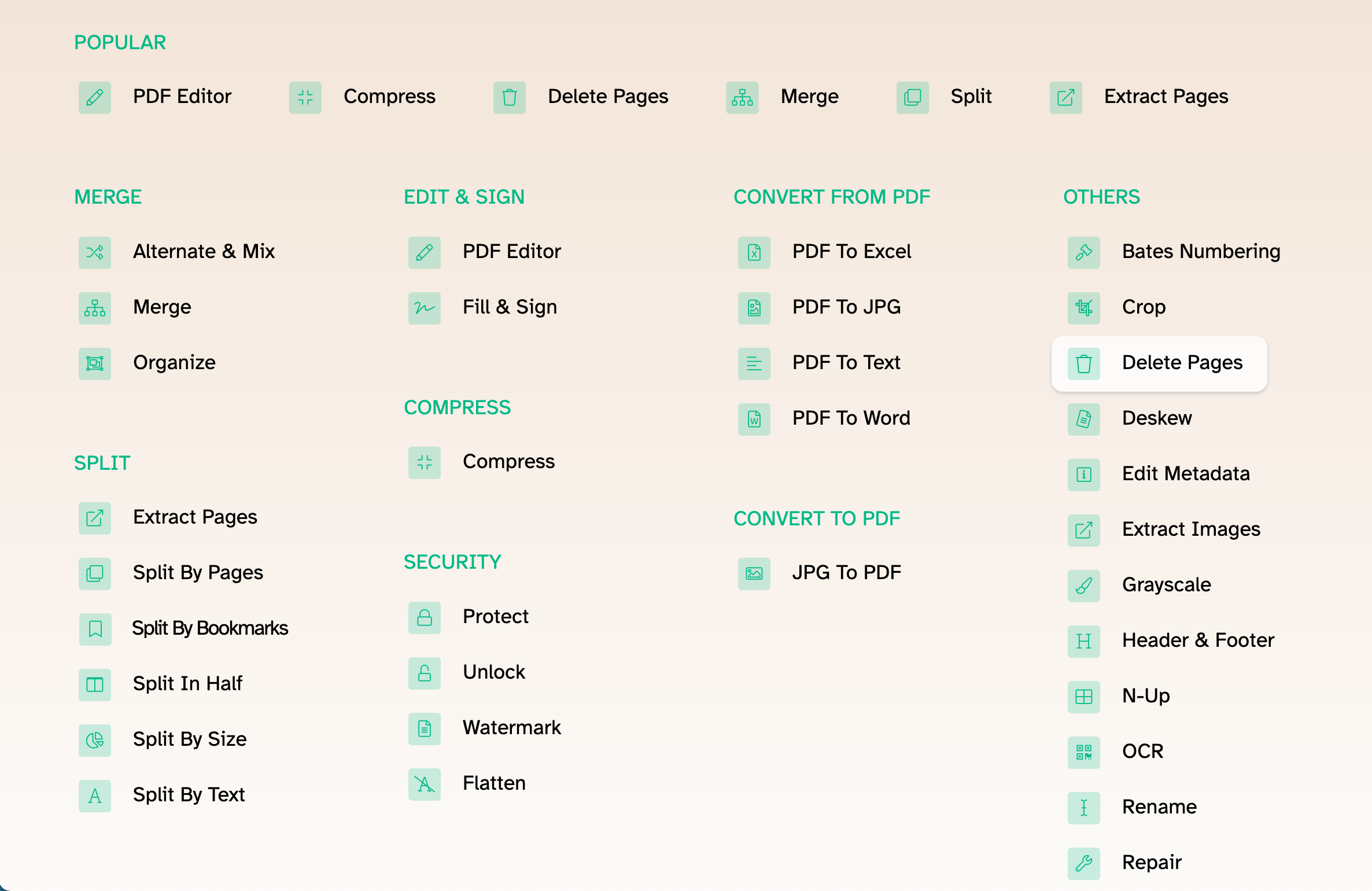
Task: Select the PDF To Excel icon
Action: click(x=754, y=253)
